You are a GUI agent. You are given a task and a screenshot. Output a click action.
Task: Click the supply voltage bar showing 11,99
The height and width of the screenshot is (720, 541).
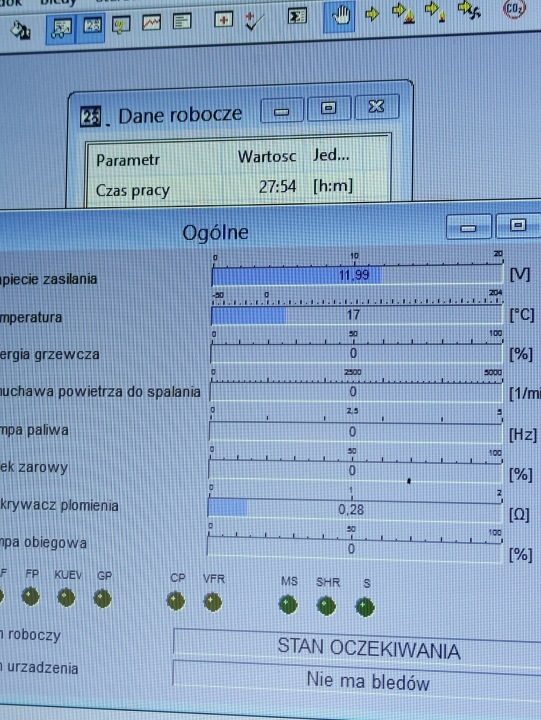[357, 276]
